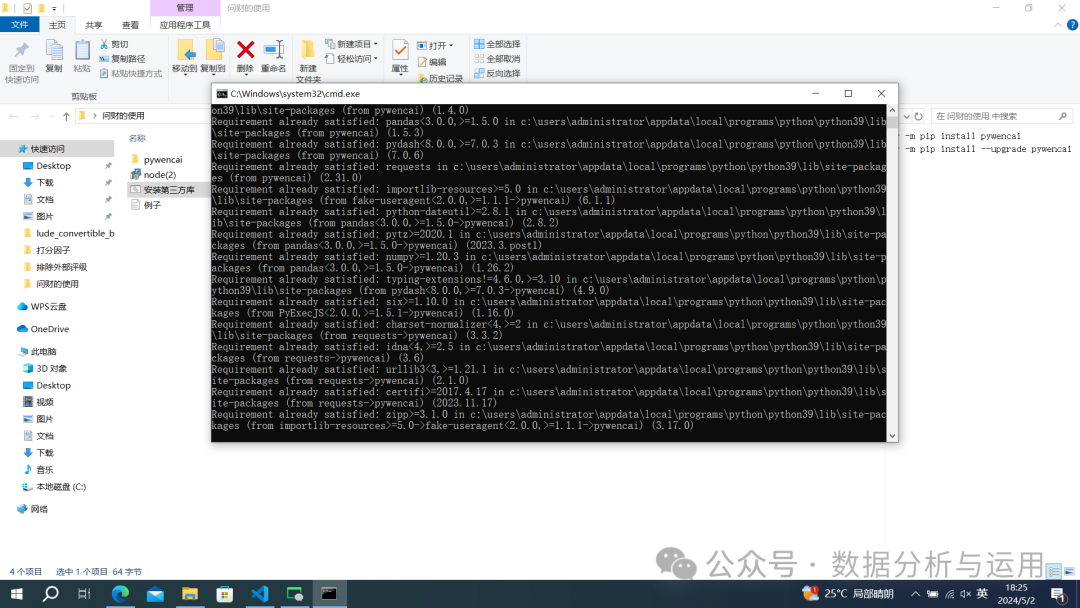Open the 新建项目 dropdown
The width and height of the screenshot is (1080, 608).
(351, 44)
